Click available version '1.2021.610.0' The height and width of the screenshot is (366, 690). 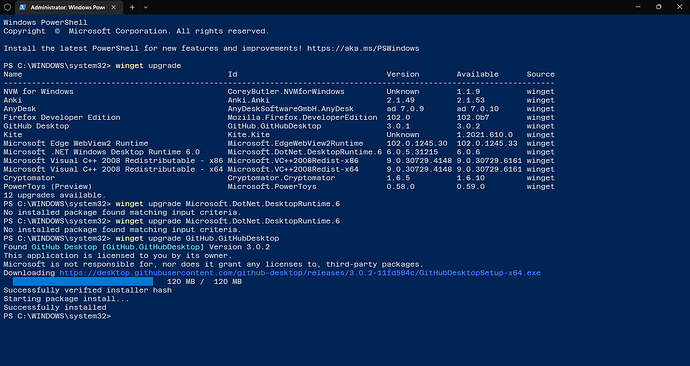pyautogui.click(x=484, y=135)
